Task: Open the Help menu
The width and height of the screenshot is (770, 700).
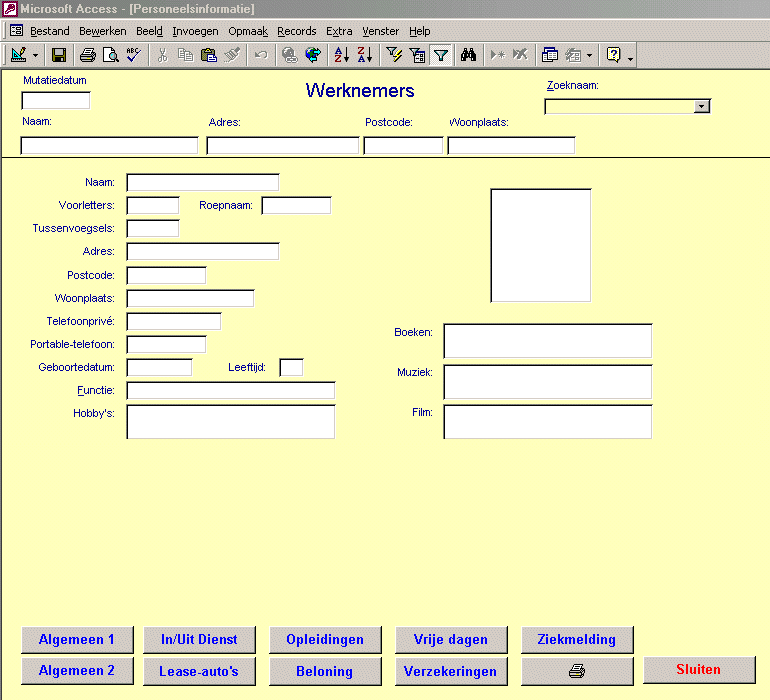Action: click(x=420, y=31)
